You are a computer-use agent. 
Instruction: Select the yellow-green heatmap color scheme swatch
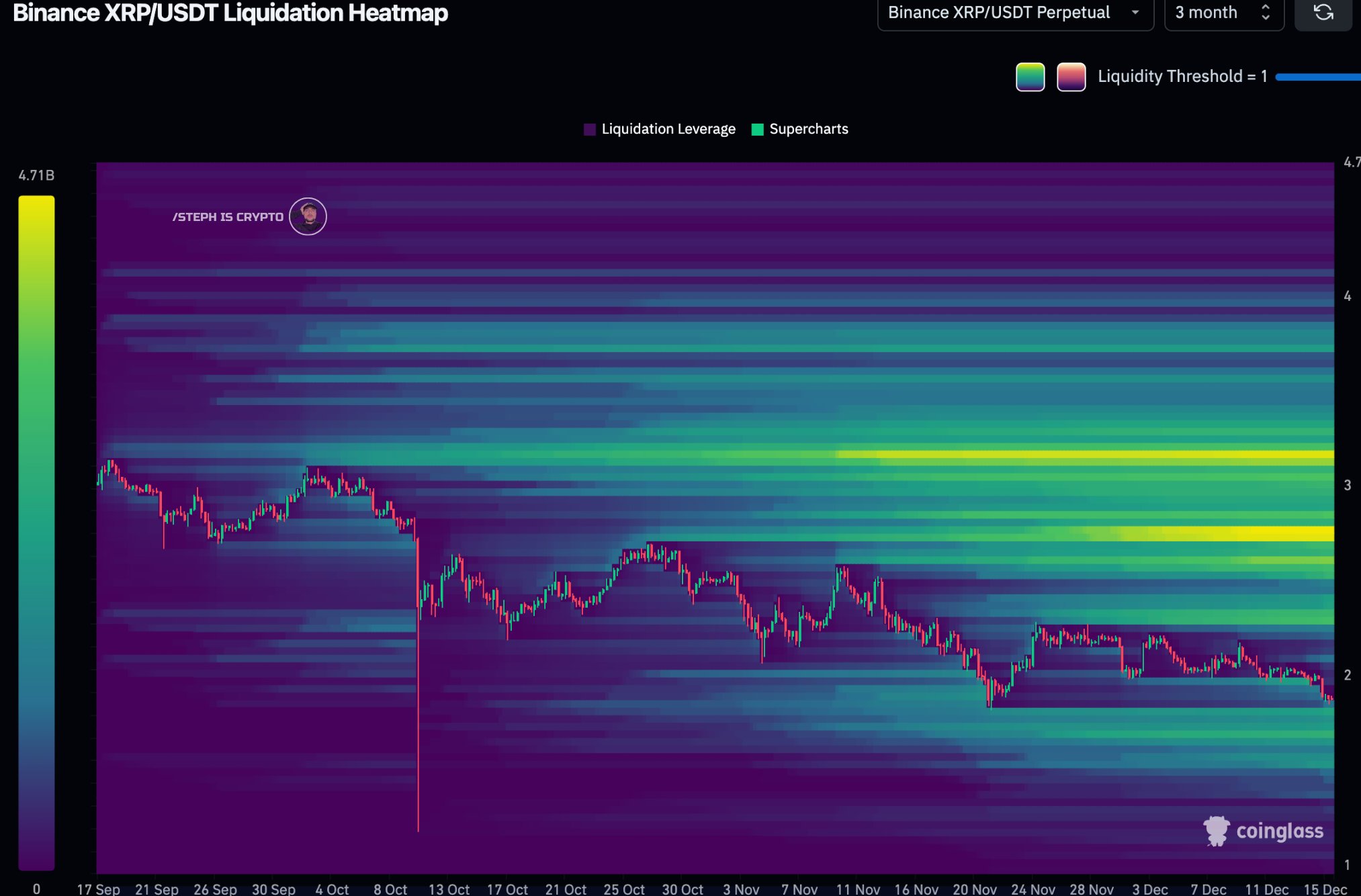pos(1030,76)
